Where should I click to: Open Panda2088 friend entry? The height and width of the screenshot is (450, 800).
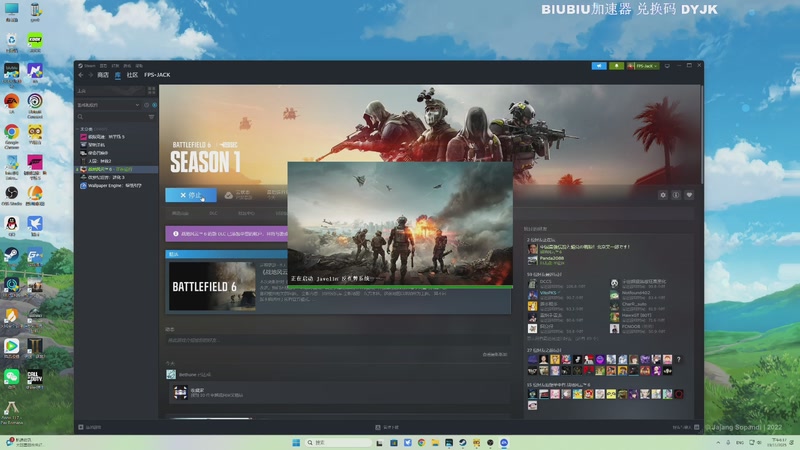click(x=552, y=260)
